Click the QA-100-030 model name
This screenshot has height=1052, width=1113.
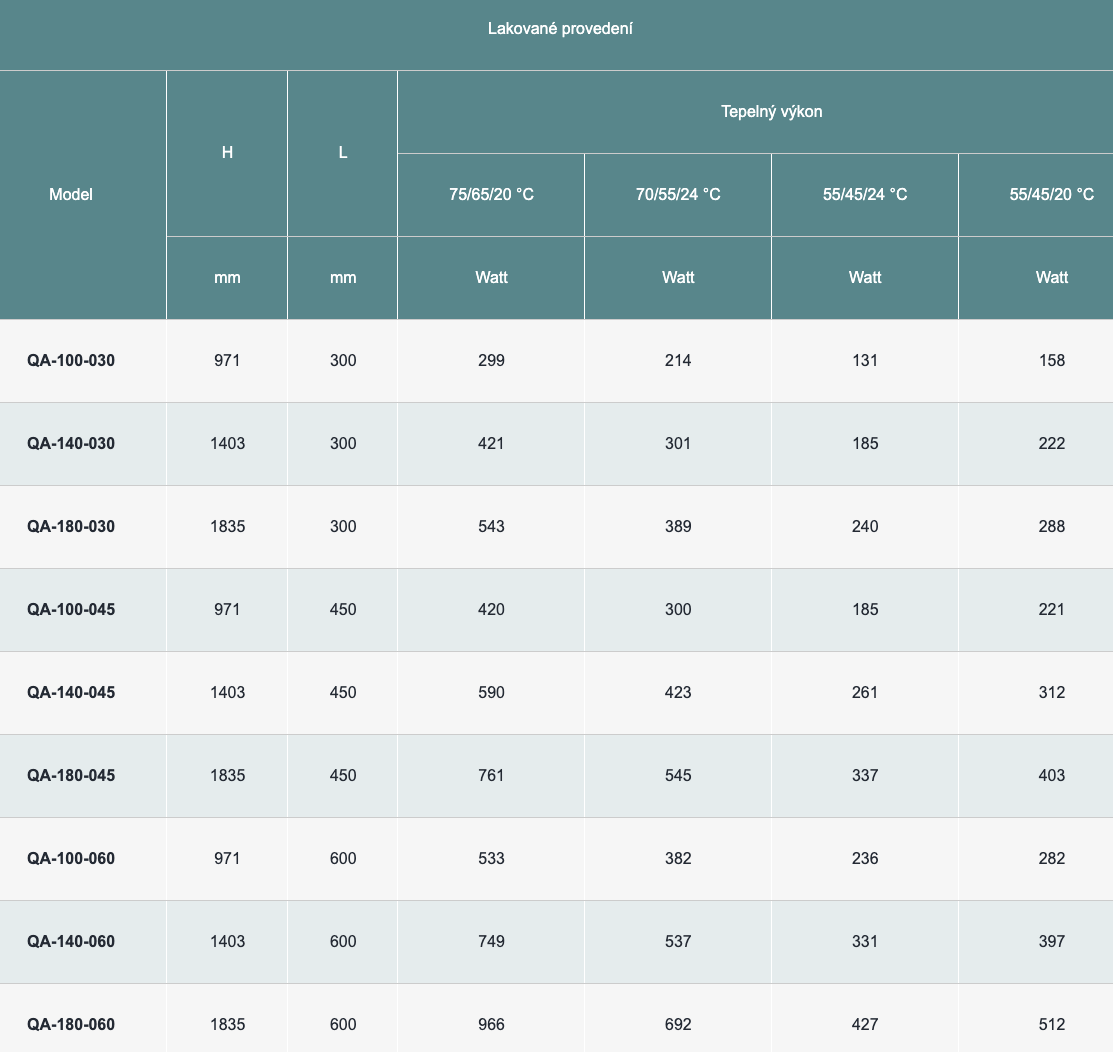pyautogui.click(x=71, y=360)
